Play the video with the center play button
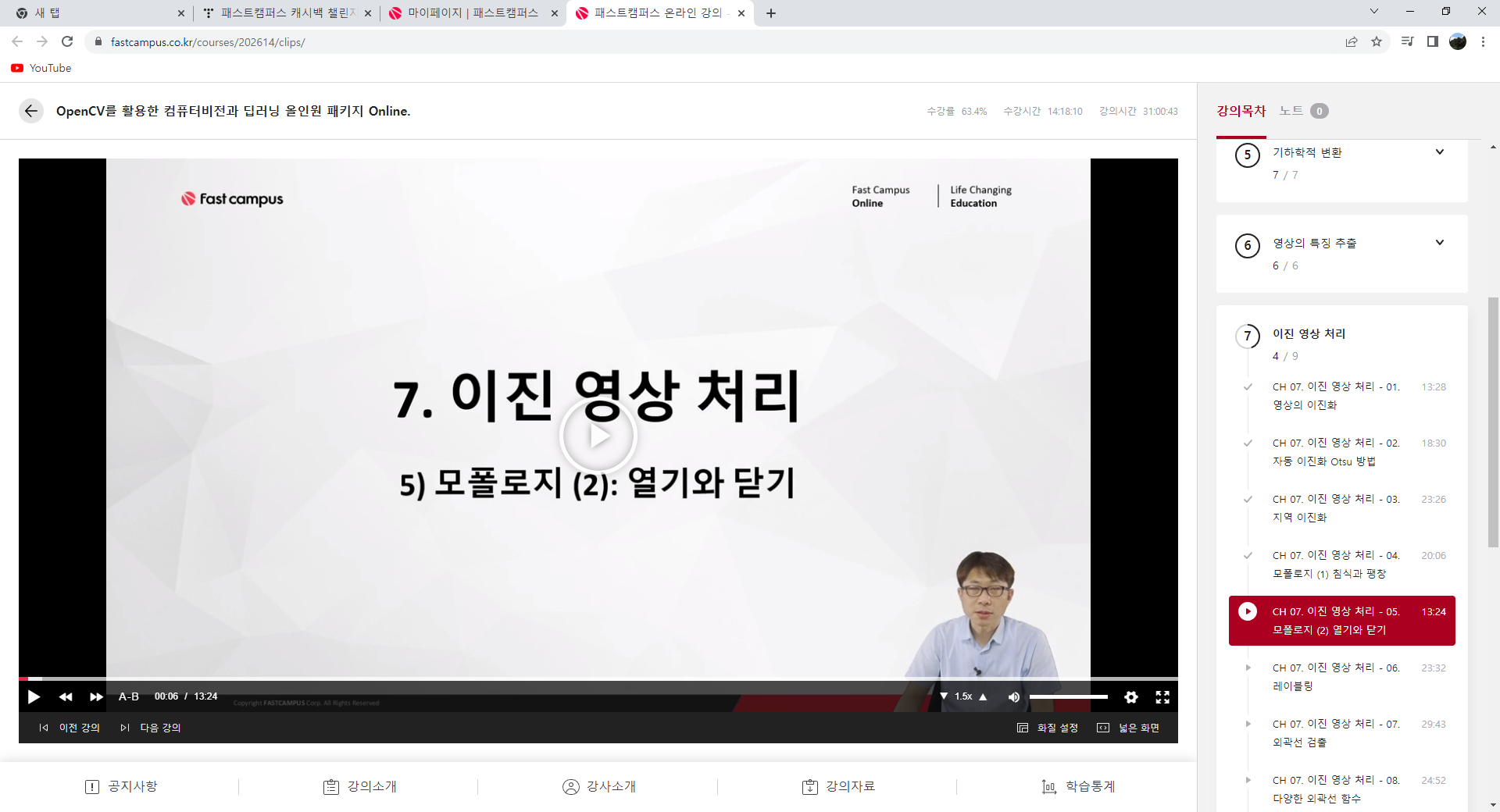1500x812 pixels. click(598, 436)
